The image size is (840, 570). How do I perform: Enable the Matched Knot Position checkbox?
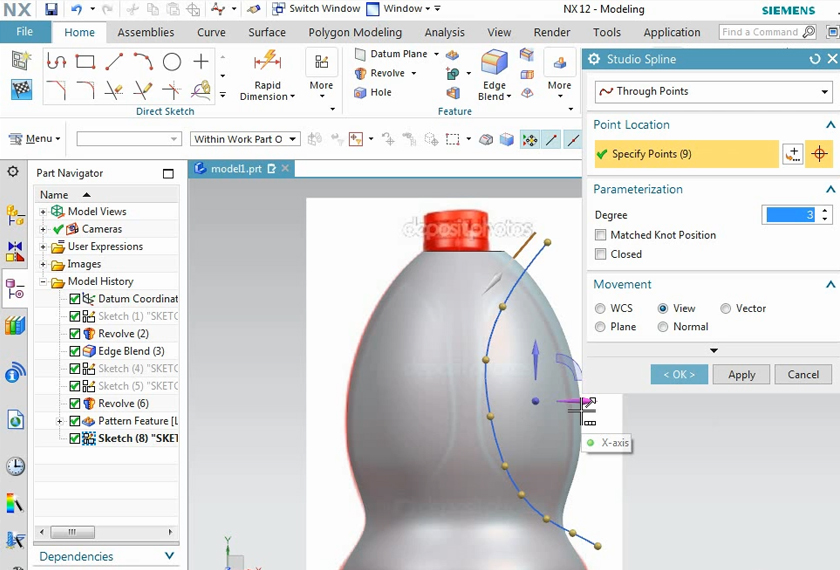[601, 235]
